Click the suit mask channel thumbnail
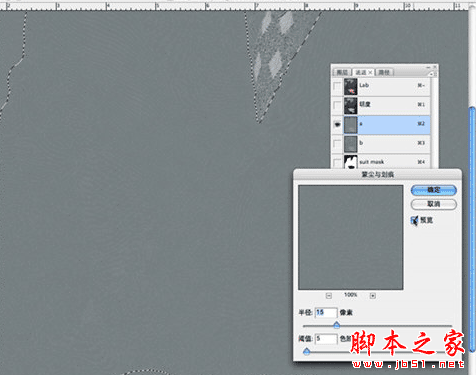Viewport: 476px width, 375px height. [351, 162]
